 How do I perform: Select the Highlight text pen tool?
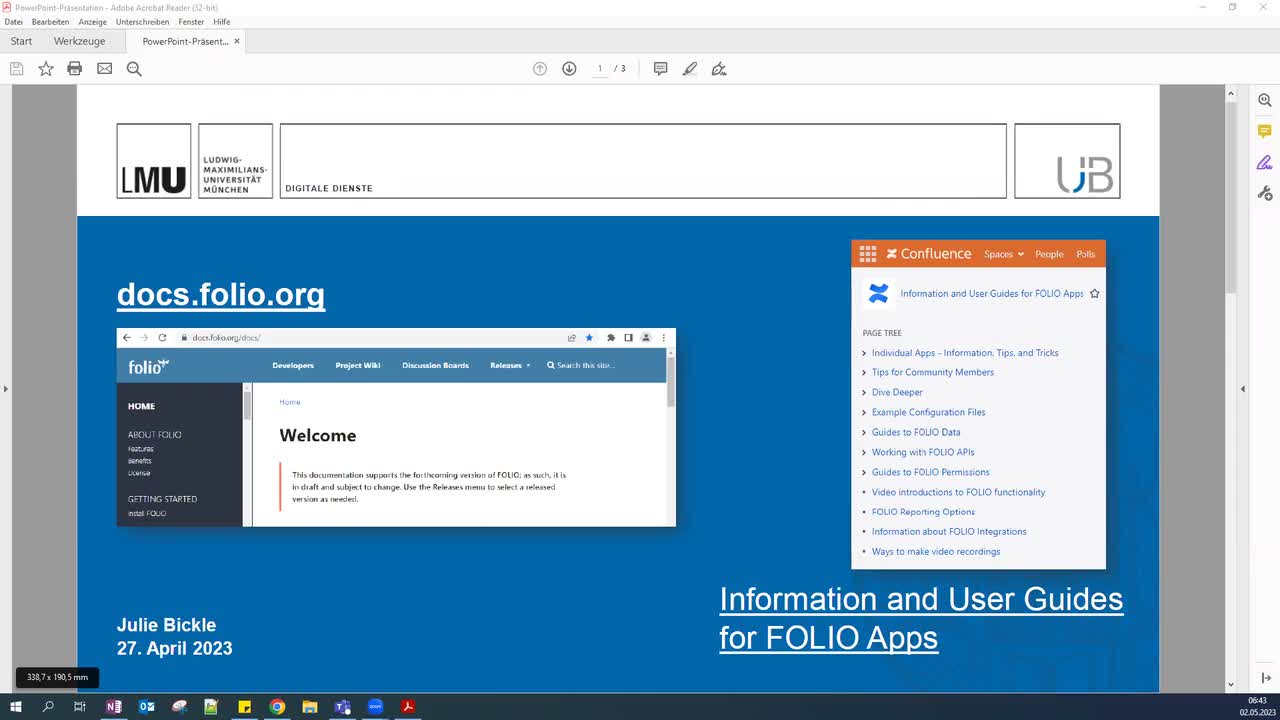690,69
